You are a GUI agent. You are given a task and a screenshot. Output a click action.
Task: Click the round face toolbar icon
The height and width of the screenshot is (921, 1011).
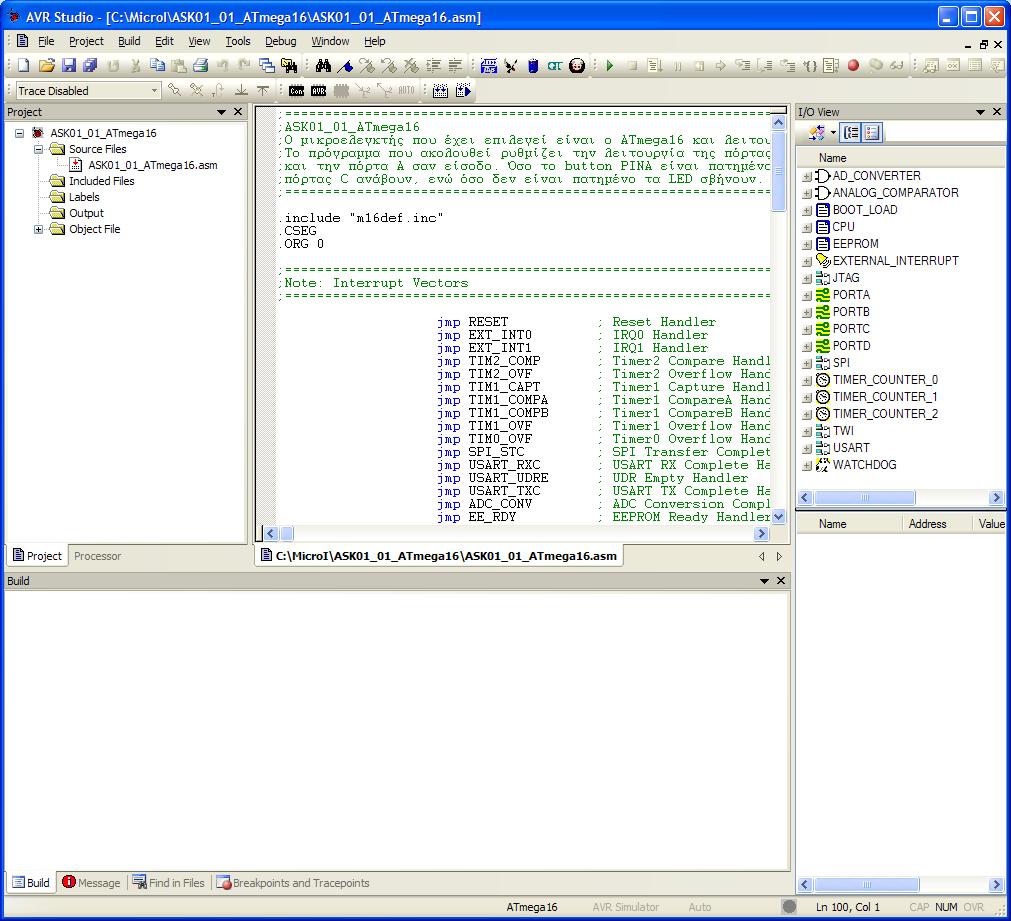(x=577, y=66)
